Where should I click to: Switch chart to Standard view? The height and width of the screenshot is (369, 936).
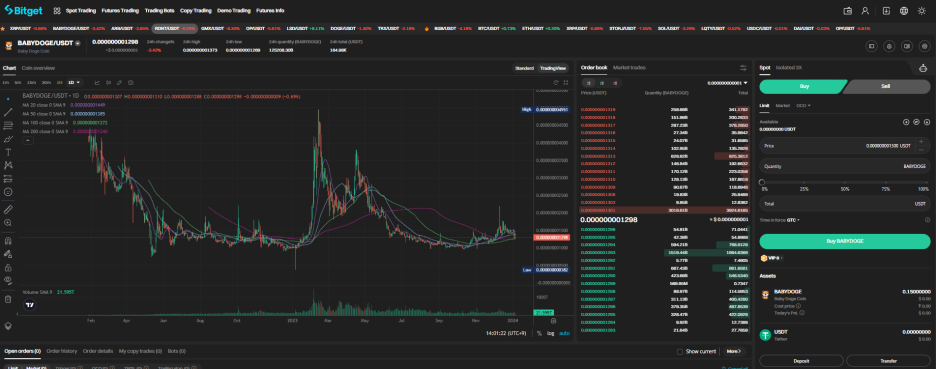point(524,68)
